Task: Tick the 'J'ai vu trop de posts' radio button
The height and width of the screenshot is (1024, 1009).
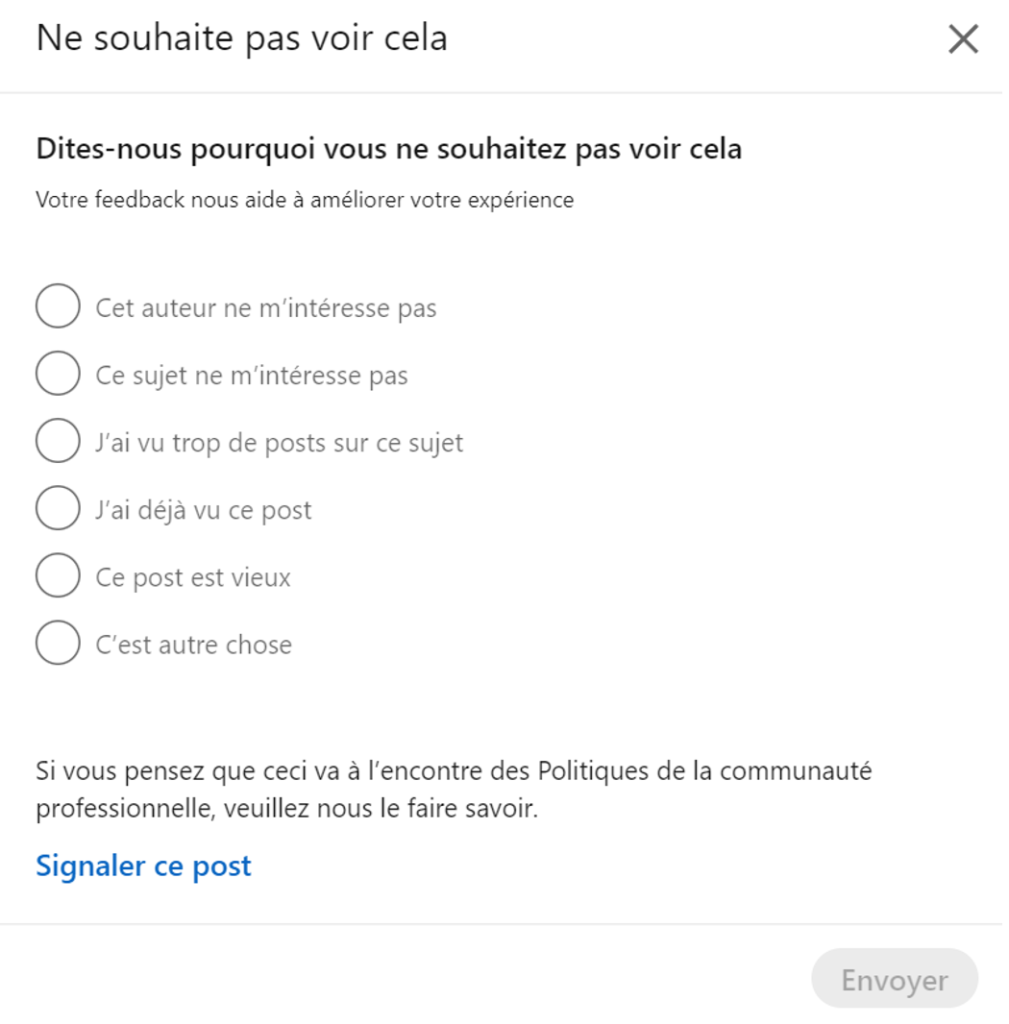Action: coord(58,440)
